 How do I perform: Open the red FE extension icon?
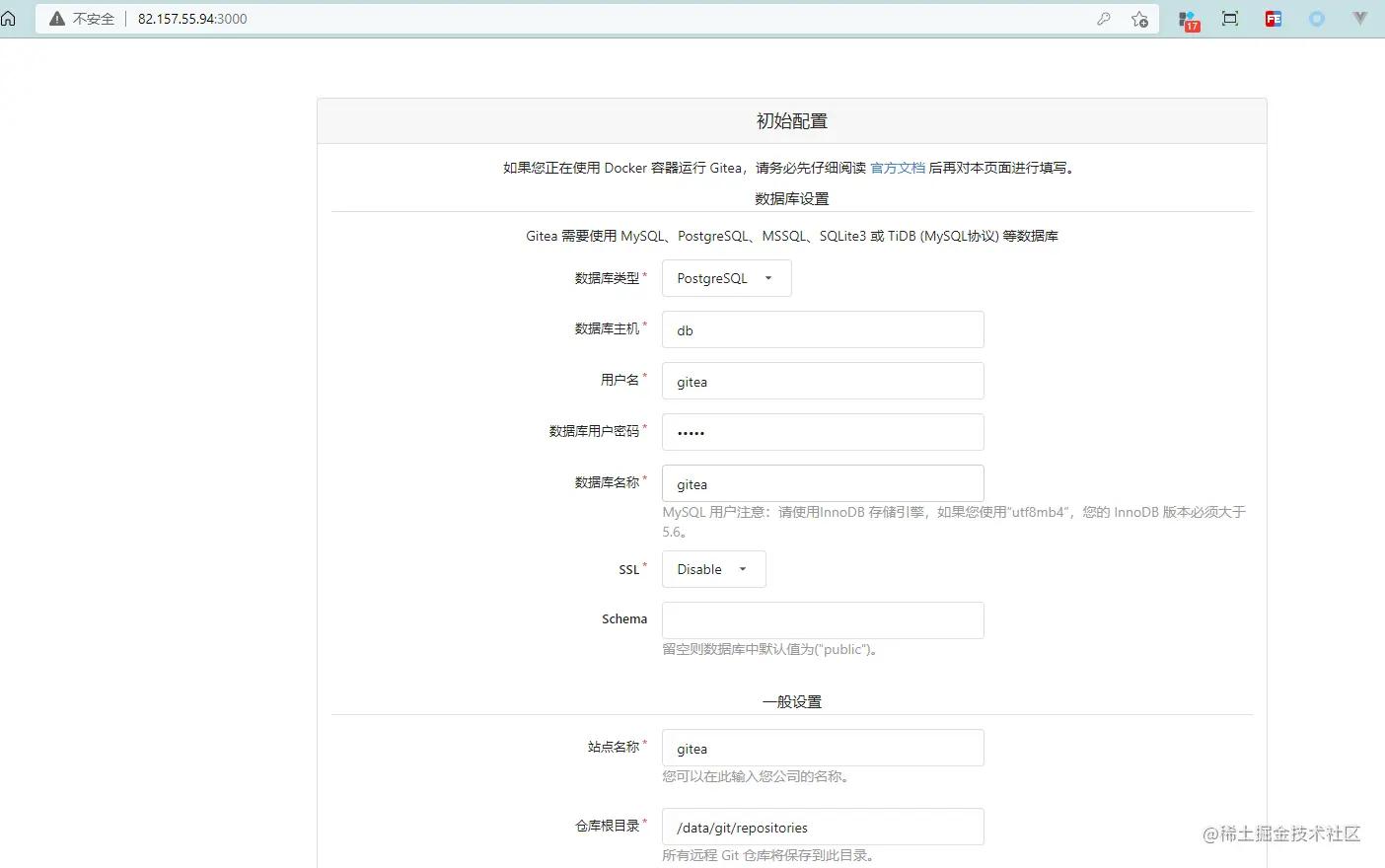1274,19
